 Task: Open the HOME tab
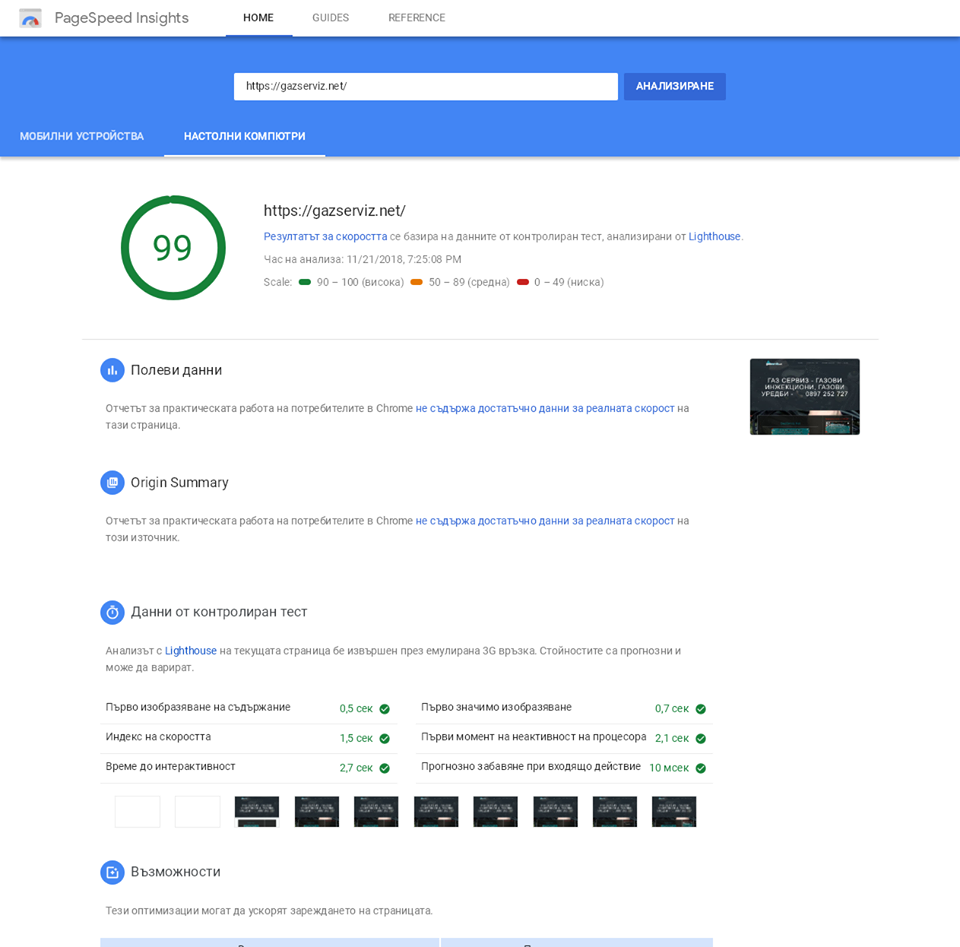point(258,18)
